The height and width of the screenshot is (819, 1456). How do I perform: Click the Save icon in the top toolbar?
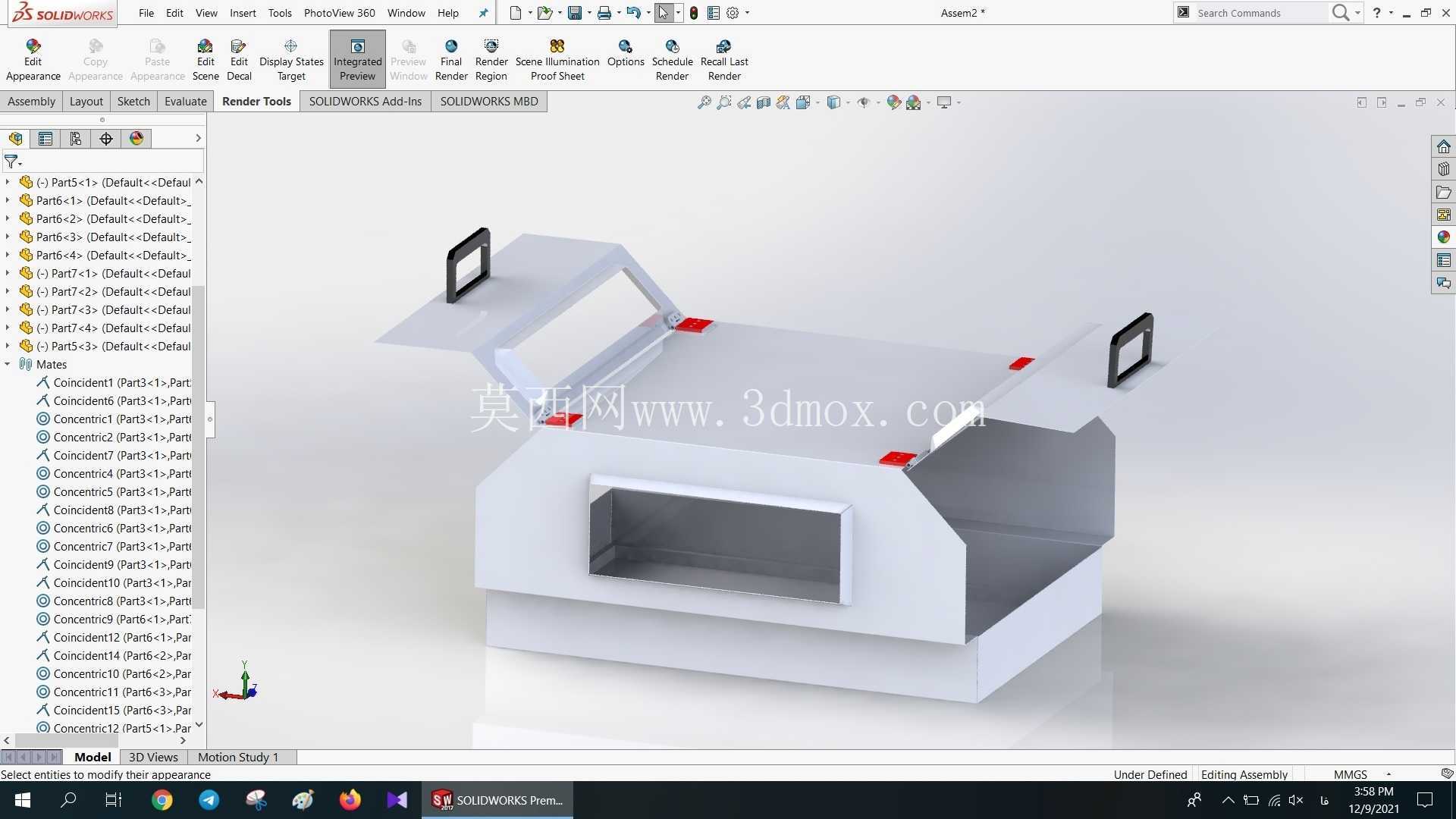(575, 13)
